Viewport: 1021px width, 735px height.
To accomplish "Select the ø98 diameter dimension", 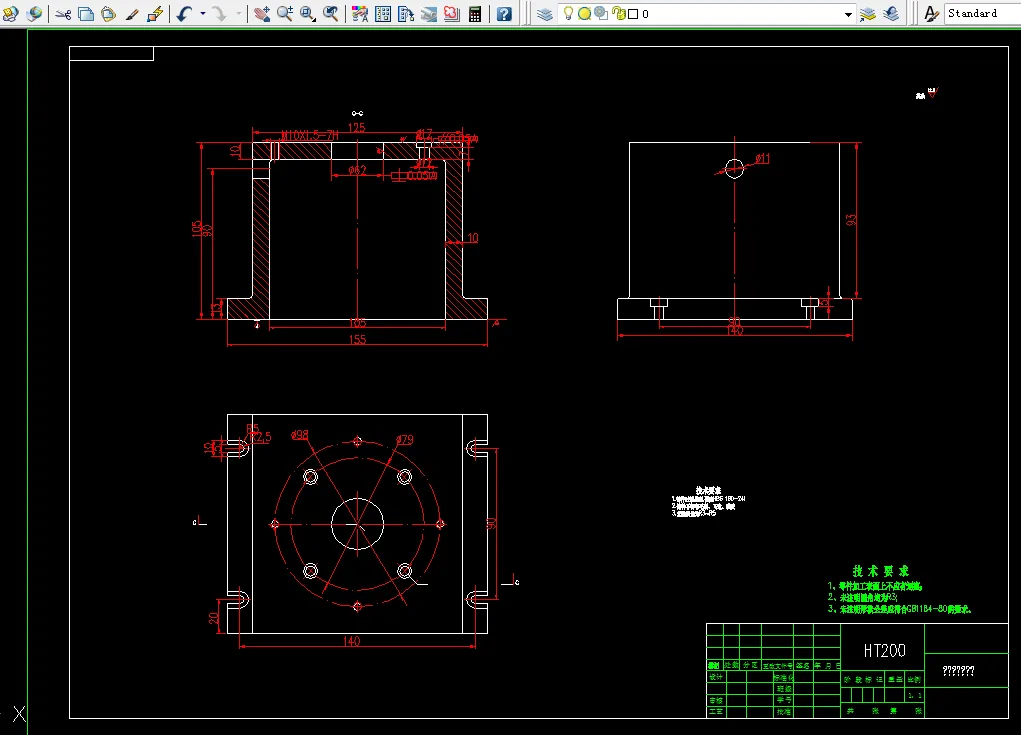I will coord(300,435).
